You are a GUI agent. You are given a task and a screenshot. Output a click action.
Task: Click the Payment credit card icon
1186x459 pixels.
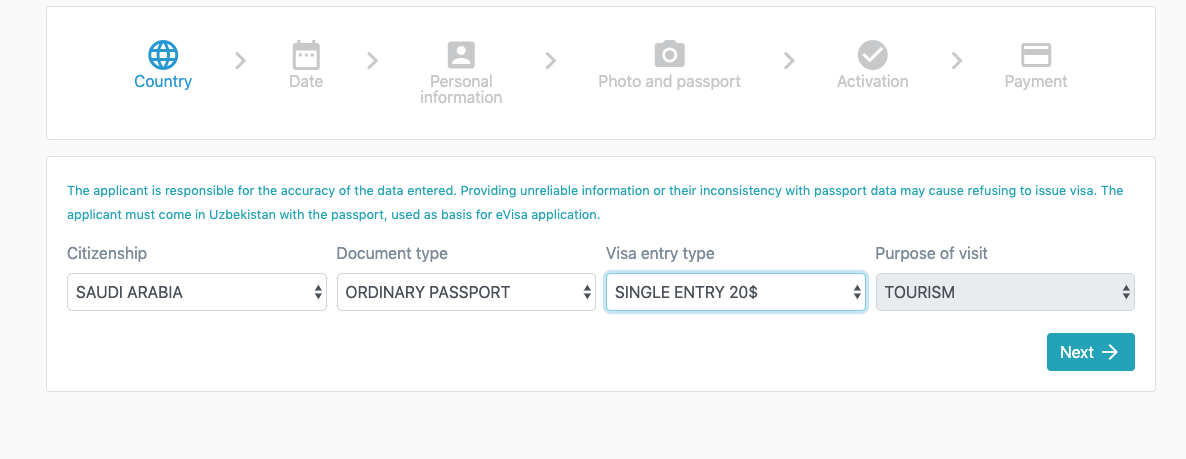tap(1036, 54)
